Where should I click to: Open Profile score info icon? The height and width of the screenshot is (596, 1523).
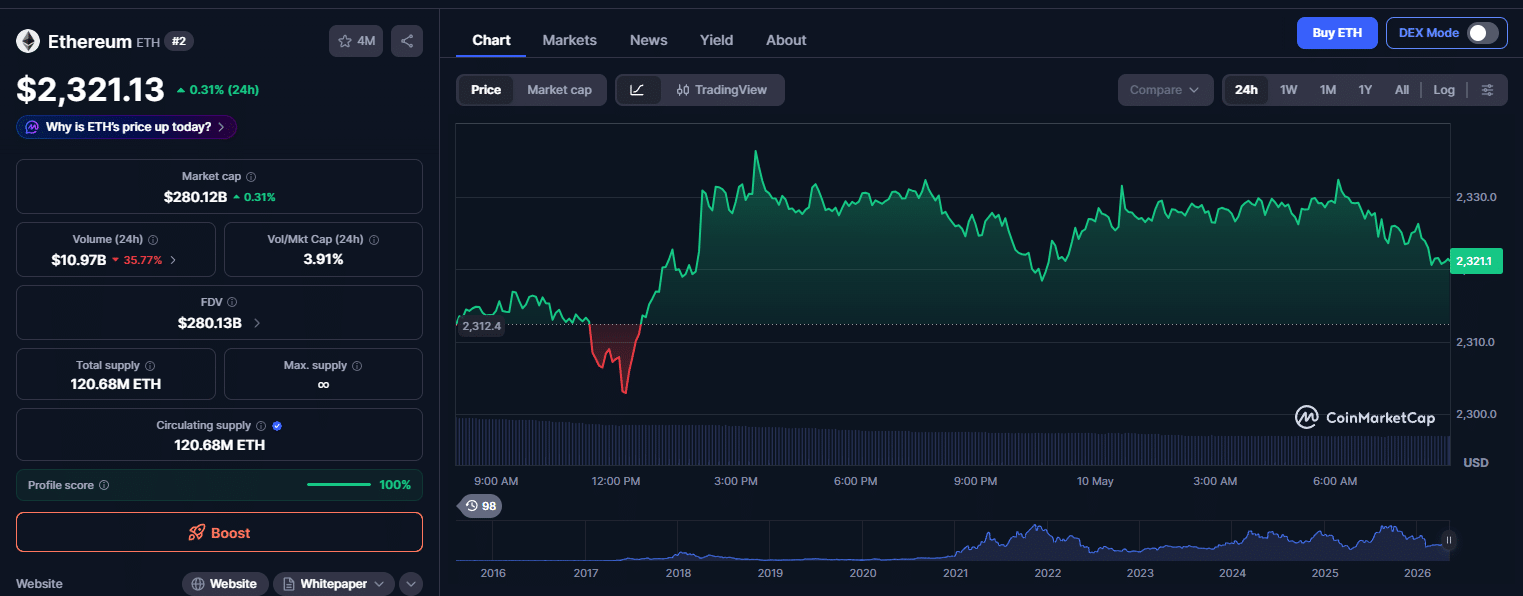(x=104, y=485)
